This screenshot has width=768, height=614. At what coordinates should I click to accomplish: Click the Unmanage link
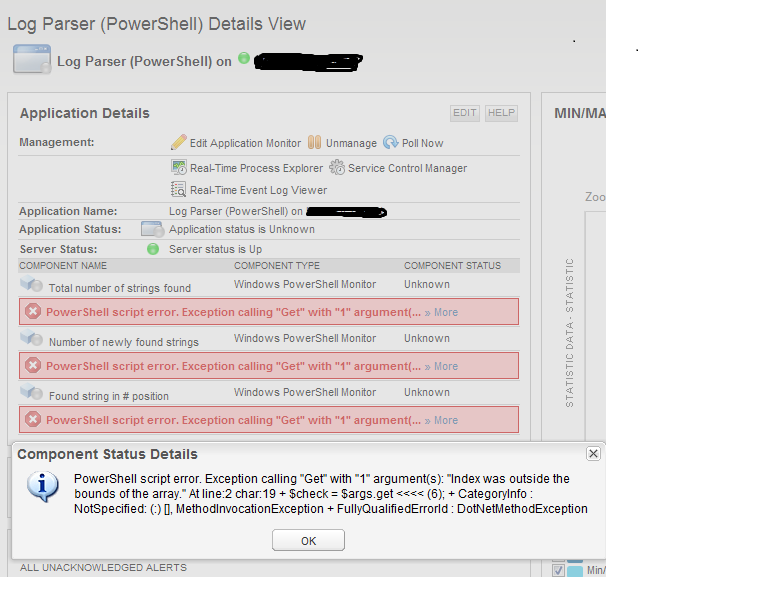tap(352, 143)
